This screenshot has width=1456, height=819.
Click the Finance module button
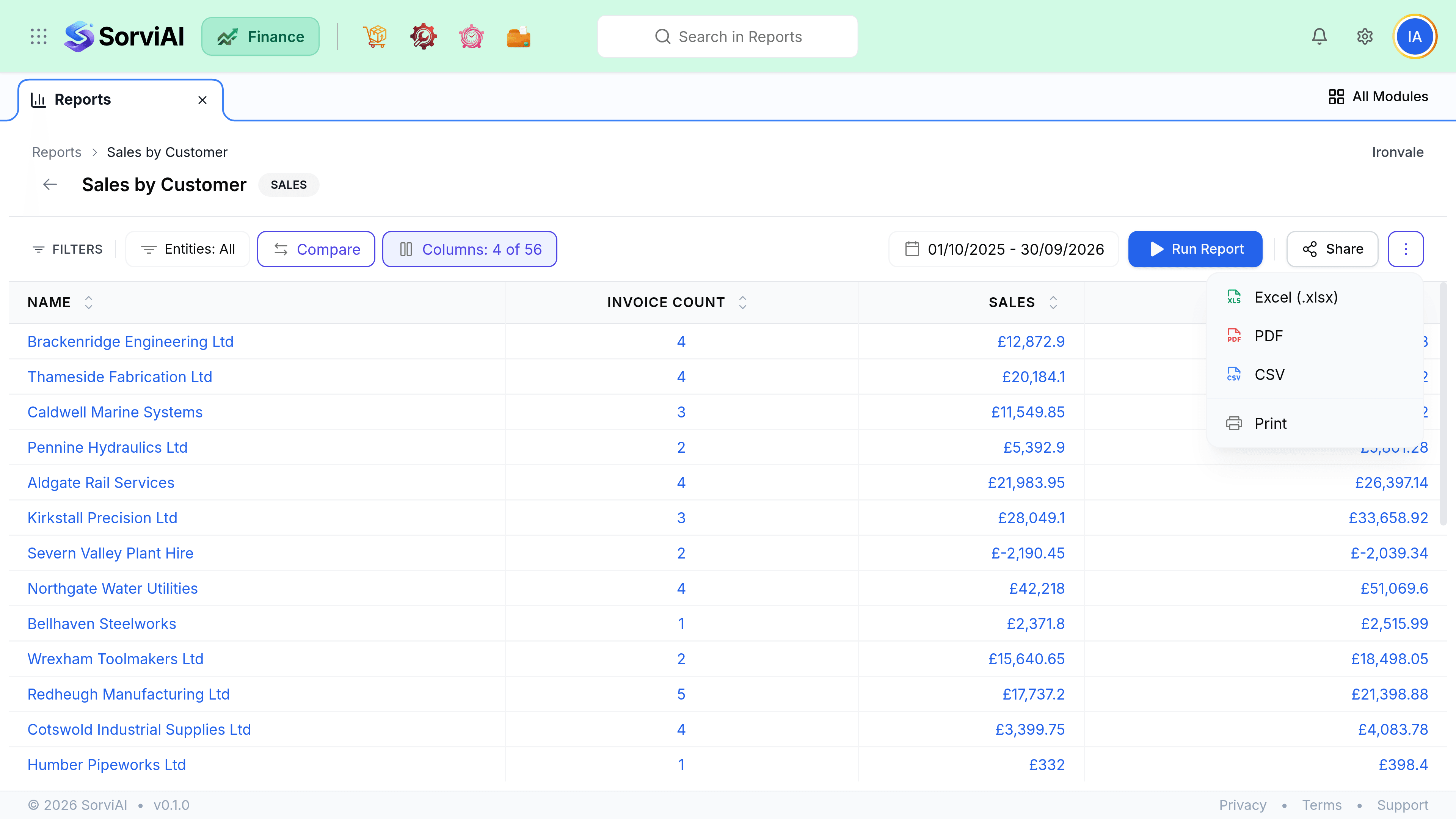pos(260,37)
